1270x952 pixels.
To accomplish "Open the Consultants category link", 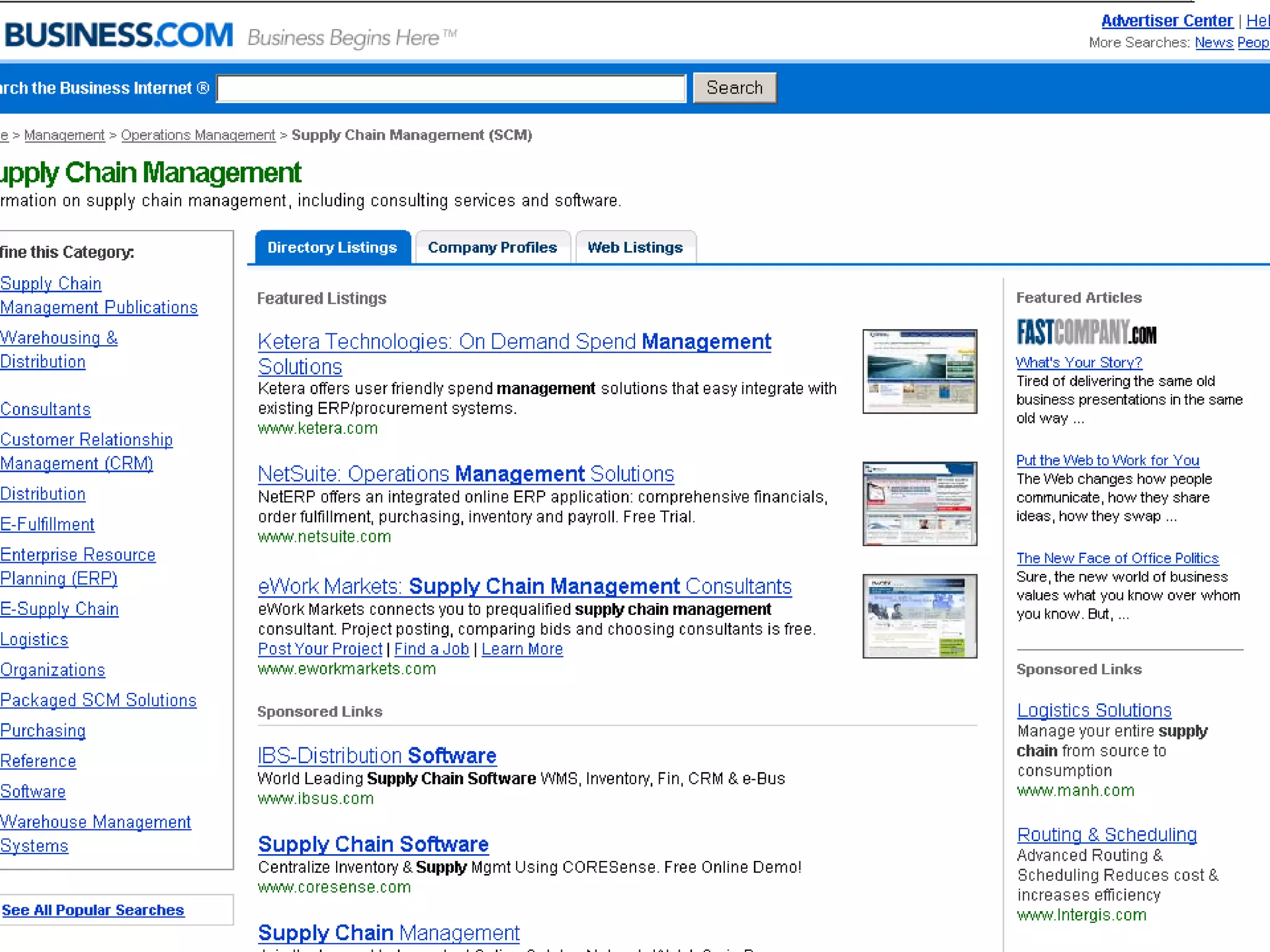I will (x=45, y=410).
